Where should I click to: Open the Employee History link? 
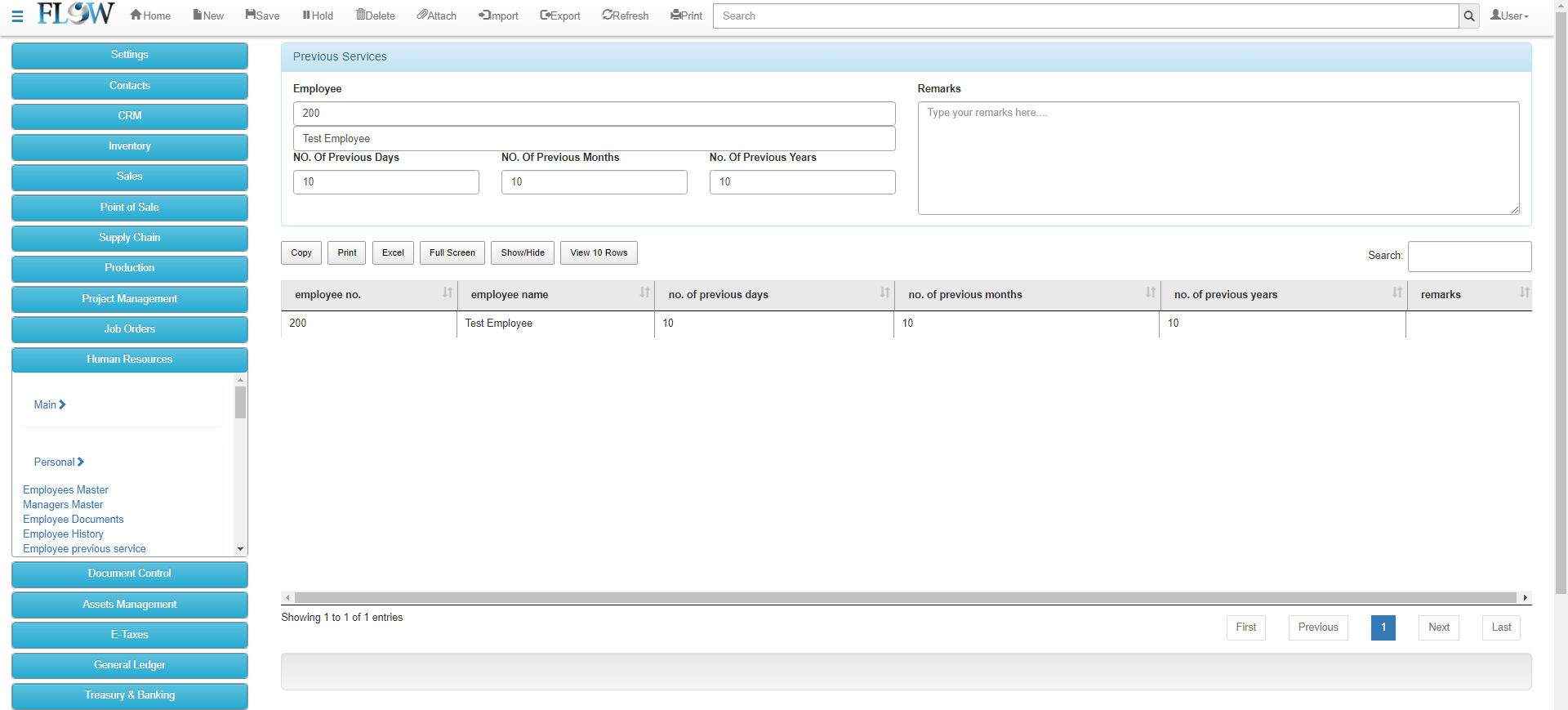pos(63,534)
